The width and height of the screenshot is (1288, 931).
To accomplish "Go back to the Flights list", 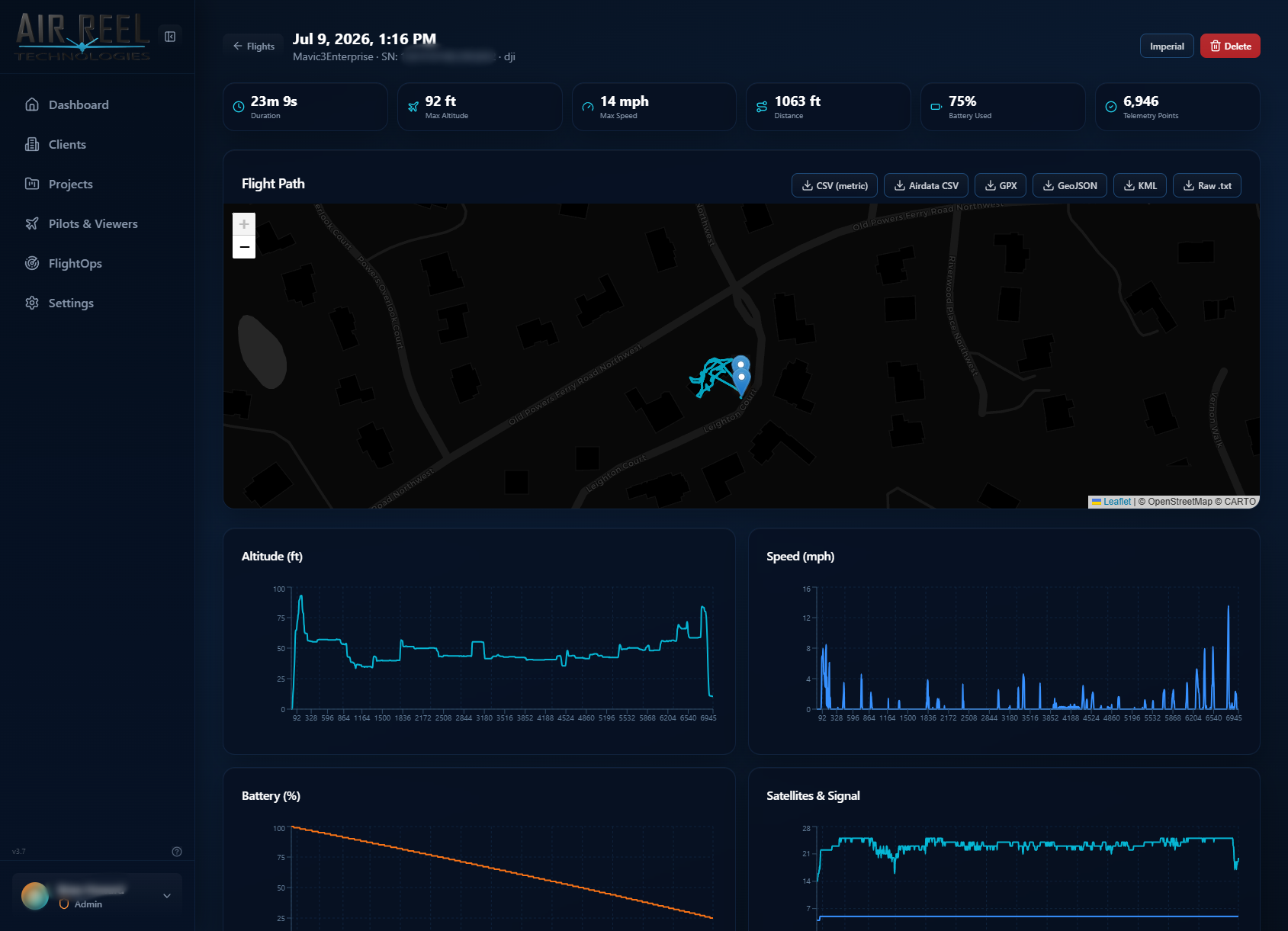I will [x=254, y=46].
